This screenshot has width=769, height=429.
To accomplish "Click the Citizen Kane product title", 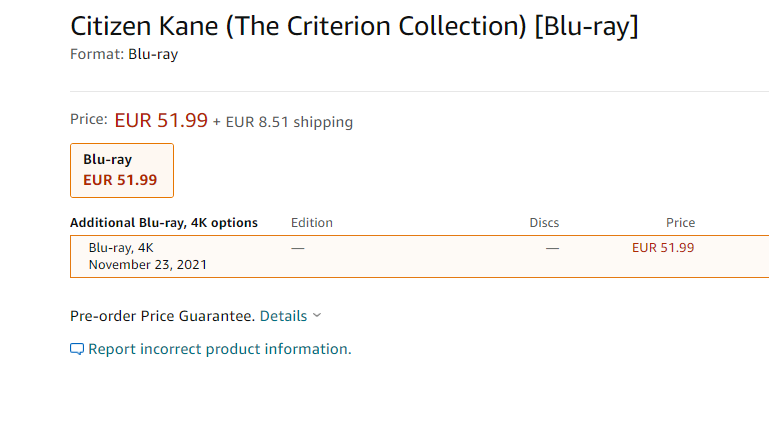I will click(354, 26).
